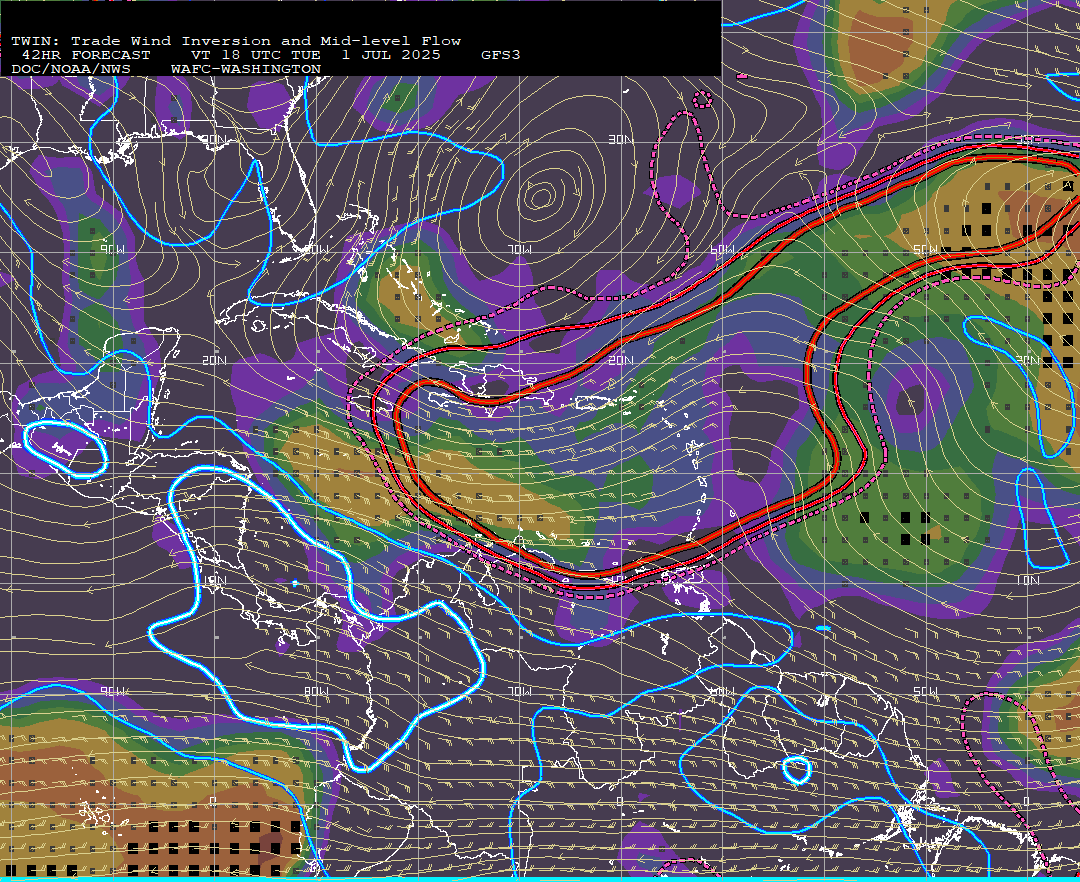This screenshot has height=882, width=1080.
Task: Click the "GFS3" model label
Action: point(501,55)
